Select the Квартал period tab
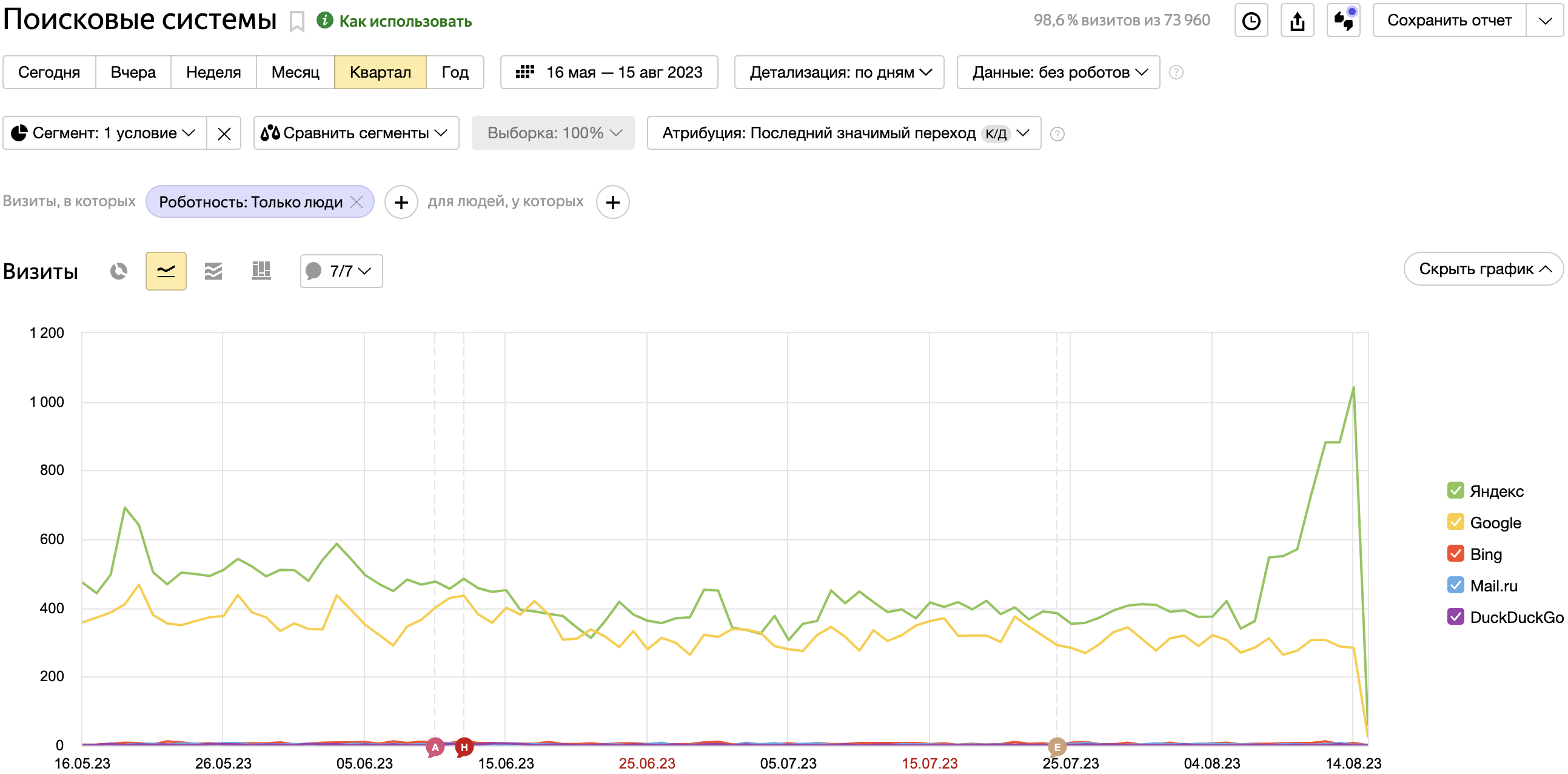 [x=380, y=72]
